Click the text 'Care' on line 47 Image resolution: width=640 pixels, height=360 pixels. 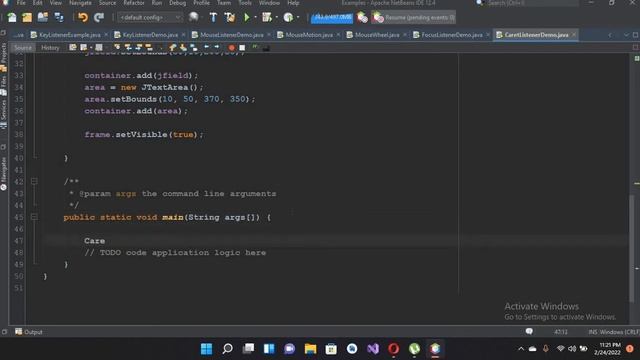[95, 241]
